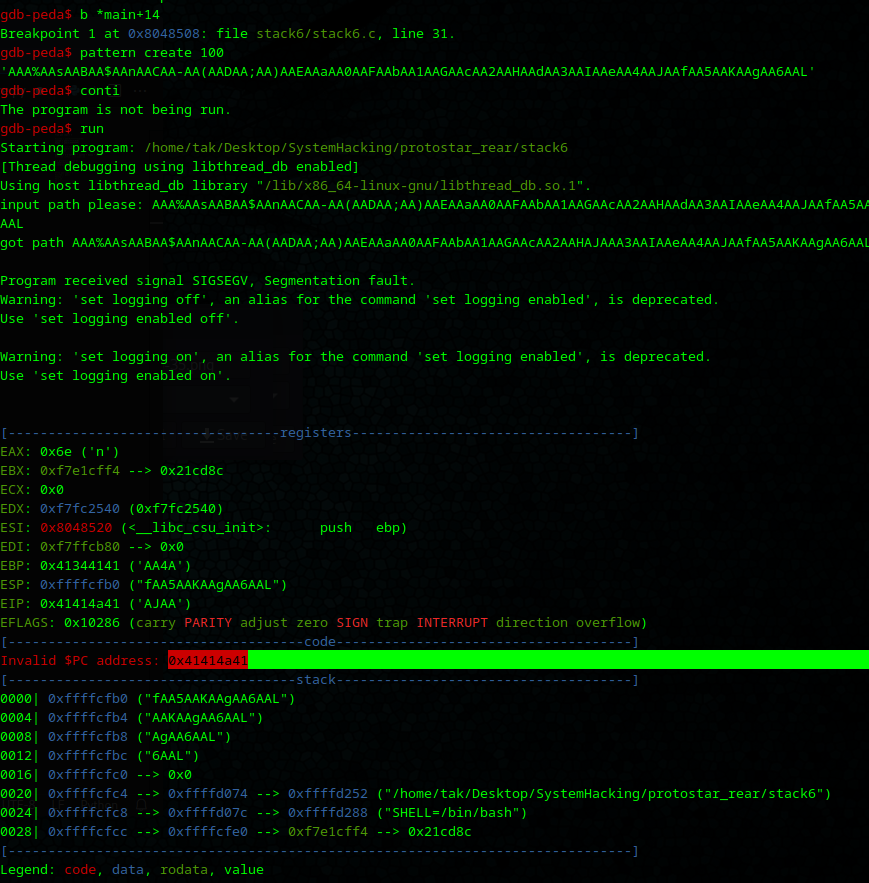Select stack entry 0000 address 0xffffcfb0

[88, 699]
